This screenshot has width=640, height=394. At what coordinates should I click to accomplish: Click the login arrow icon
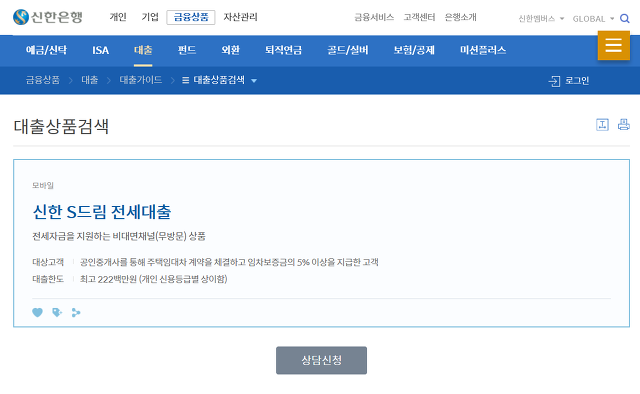click(554, 81)
